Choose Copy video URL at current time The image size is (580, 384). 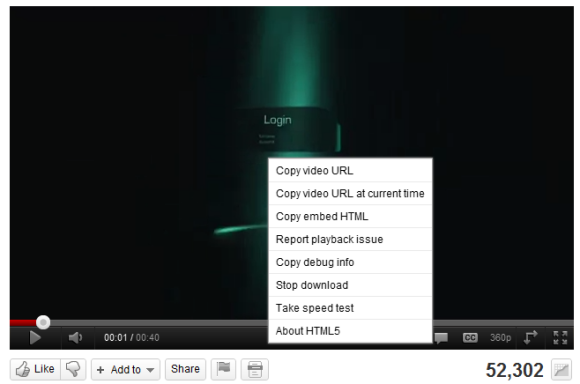(350, 193)
